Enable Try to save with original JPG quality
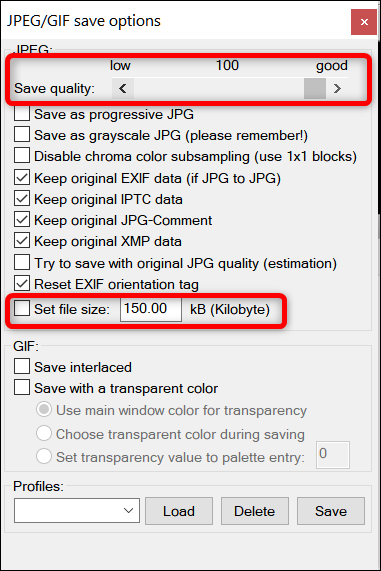Screen dimensions: 381x571 coord(22,263)
